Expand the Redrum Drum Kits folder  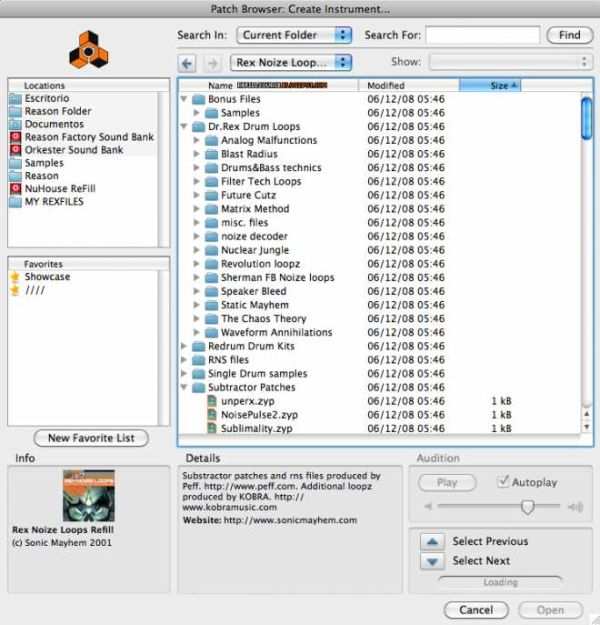pyautogui.click(x=183, y=346)
